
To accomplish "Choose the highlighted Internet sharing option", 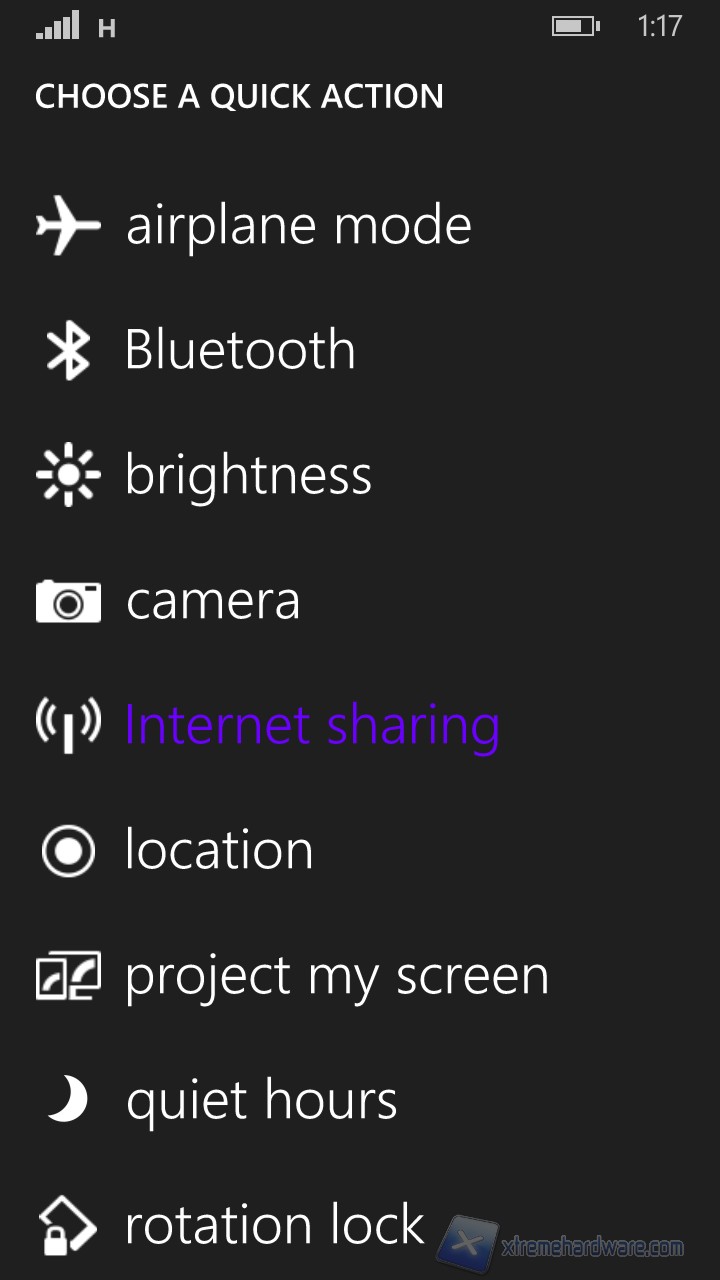I will [312, 726].
